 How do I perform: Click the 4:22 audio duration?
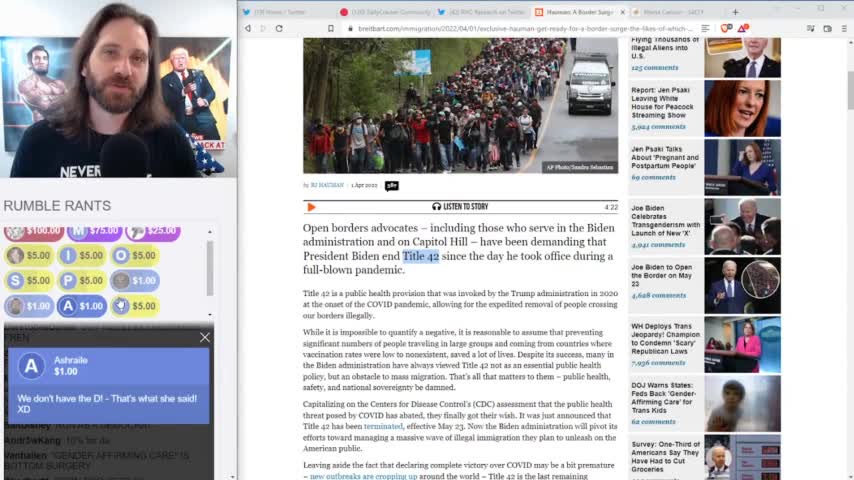coord(611,207)
